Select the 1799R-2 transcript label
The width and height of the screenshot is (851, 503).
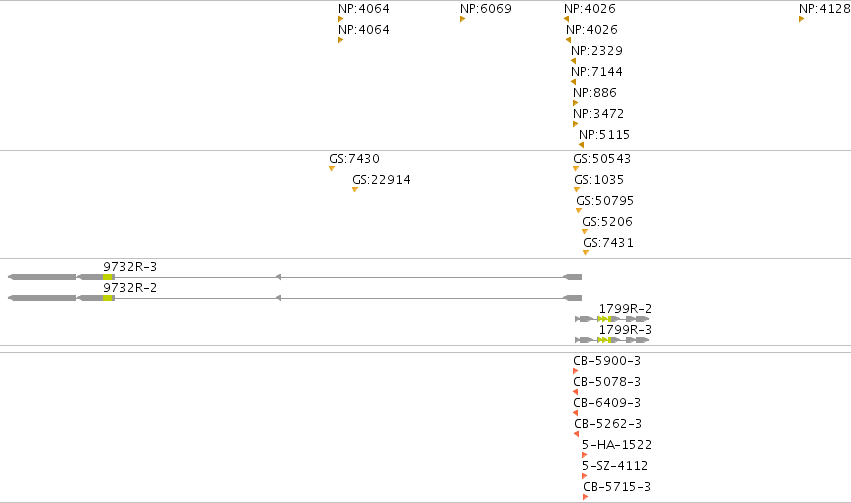625,309
